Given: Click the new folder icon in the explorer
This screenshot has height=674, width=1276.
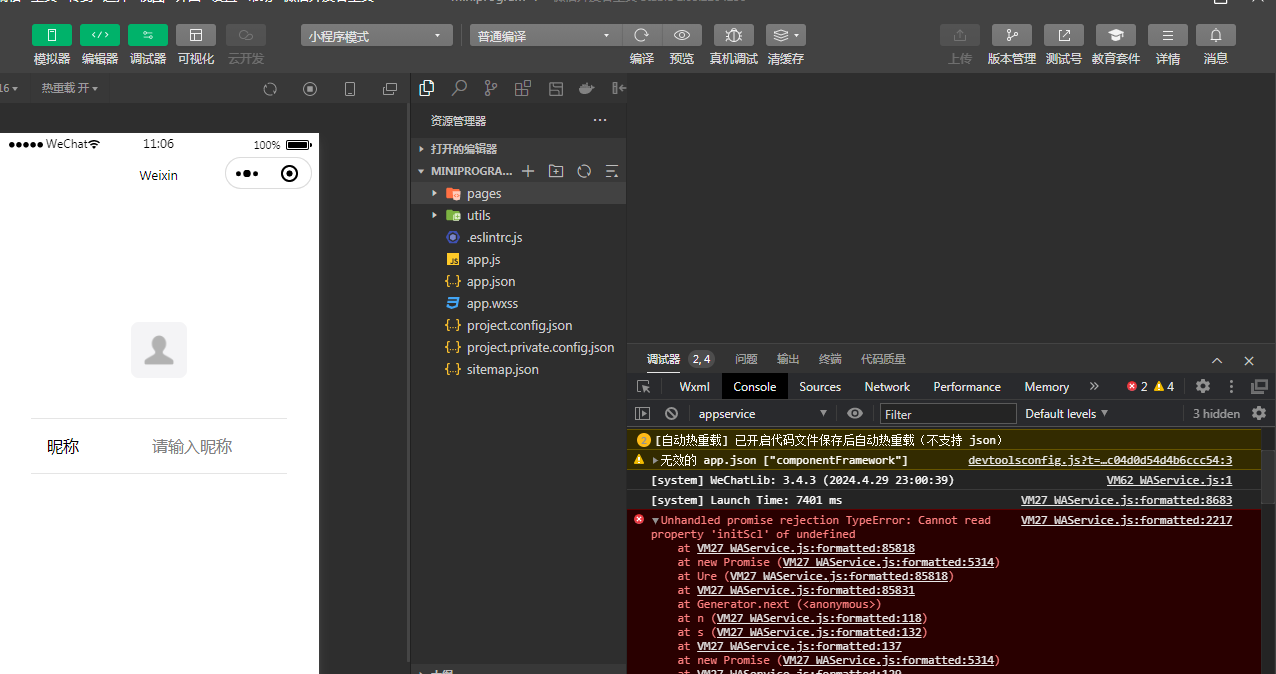Looking at the screenshot, I should tap(556, 171).
